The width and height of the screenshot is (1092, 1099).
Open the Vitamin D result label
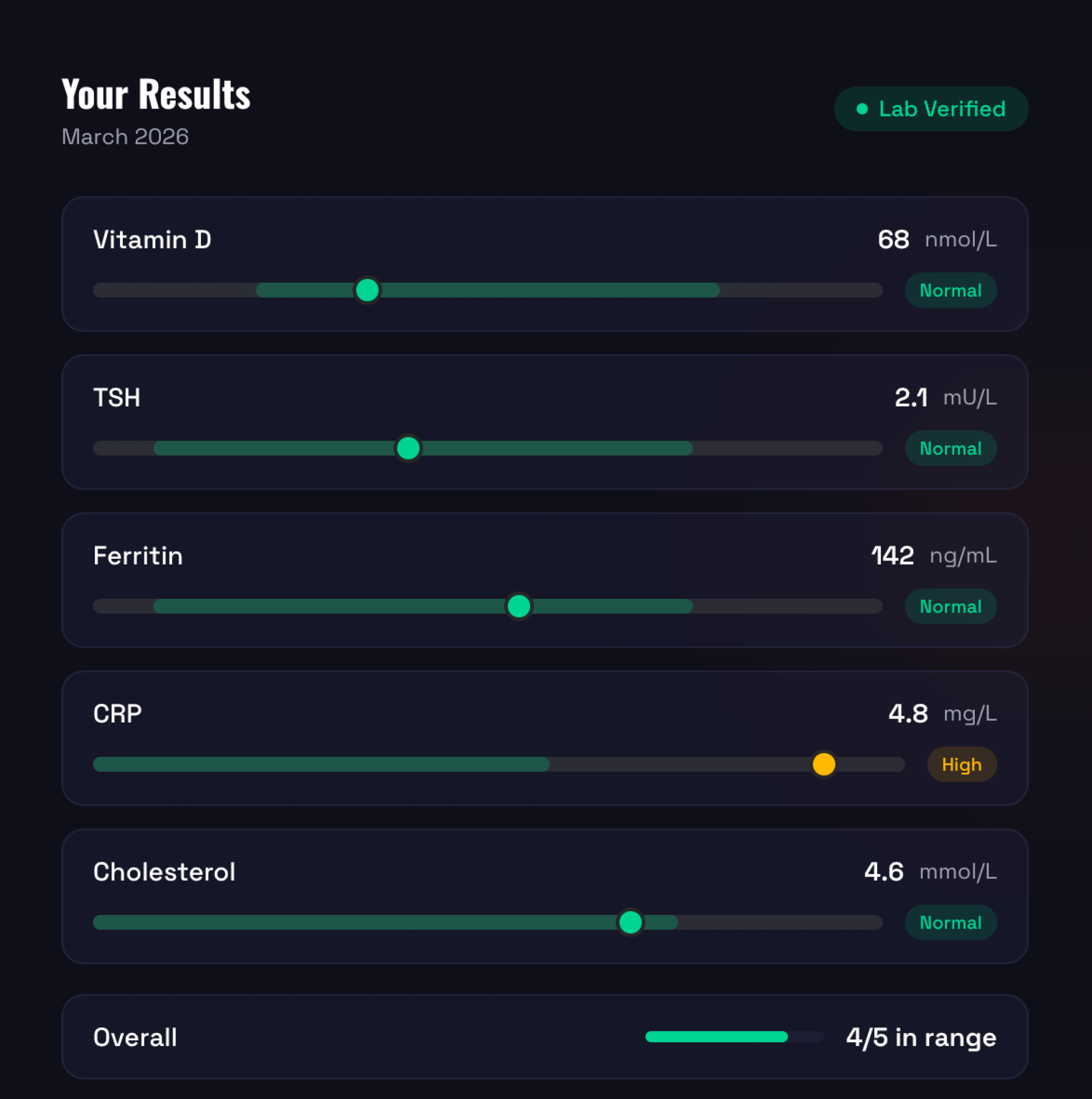coord(152,239)
